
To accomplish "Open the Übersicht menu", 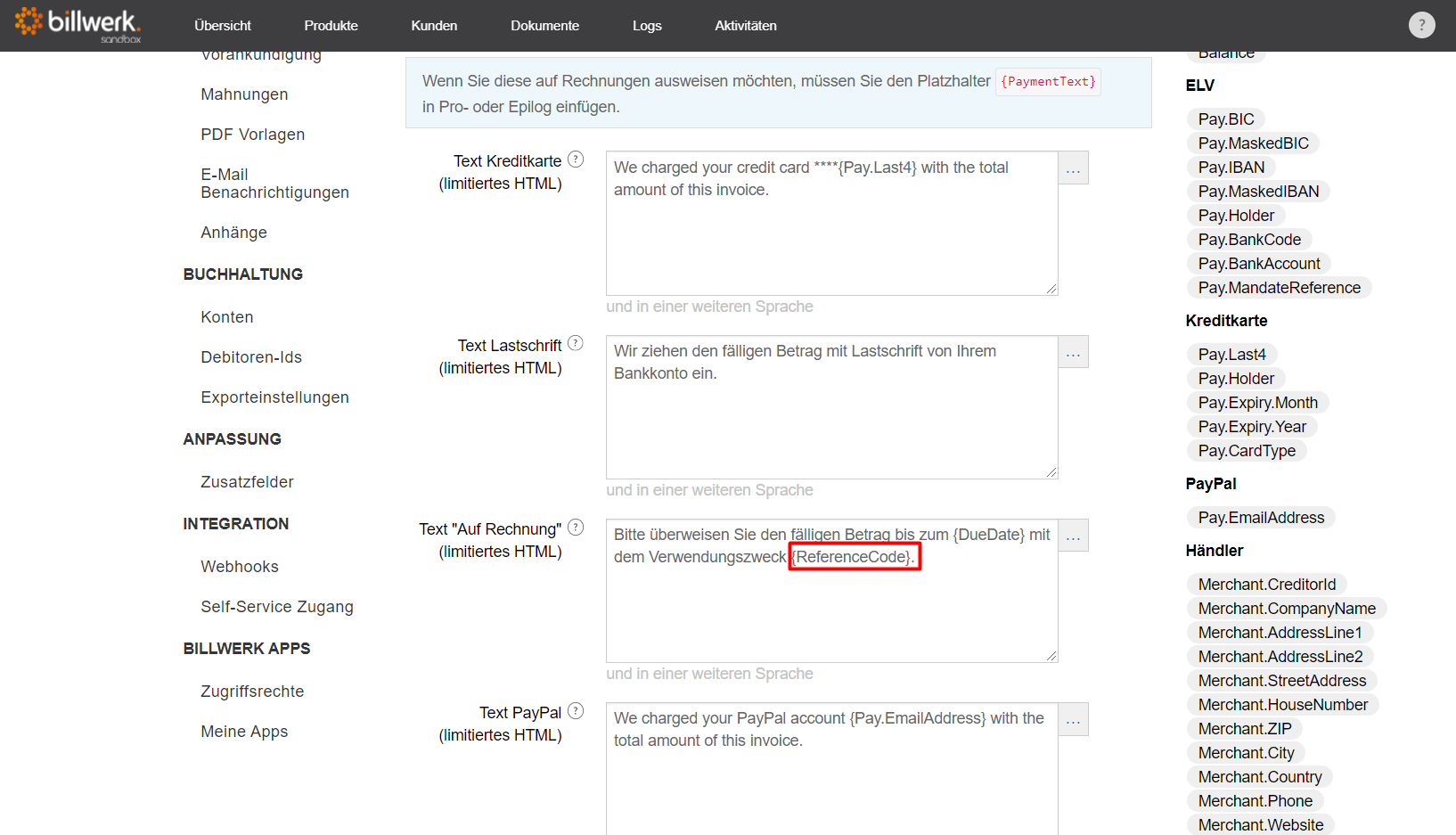I will pyautogui.click(x=223, y=26).
